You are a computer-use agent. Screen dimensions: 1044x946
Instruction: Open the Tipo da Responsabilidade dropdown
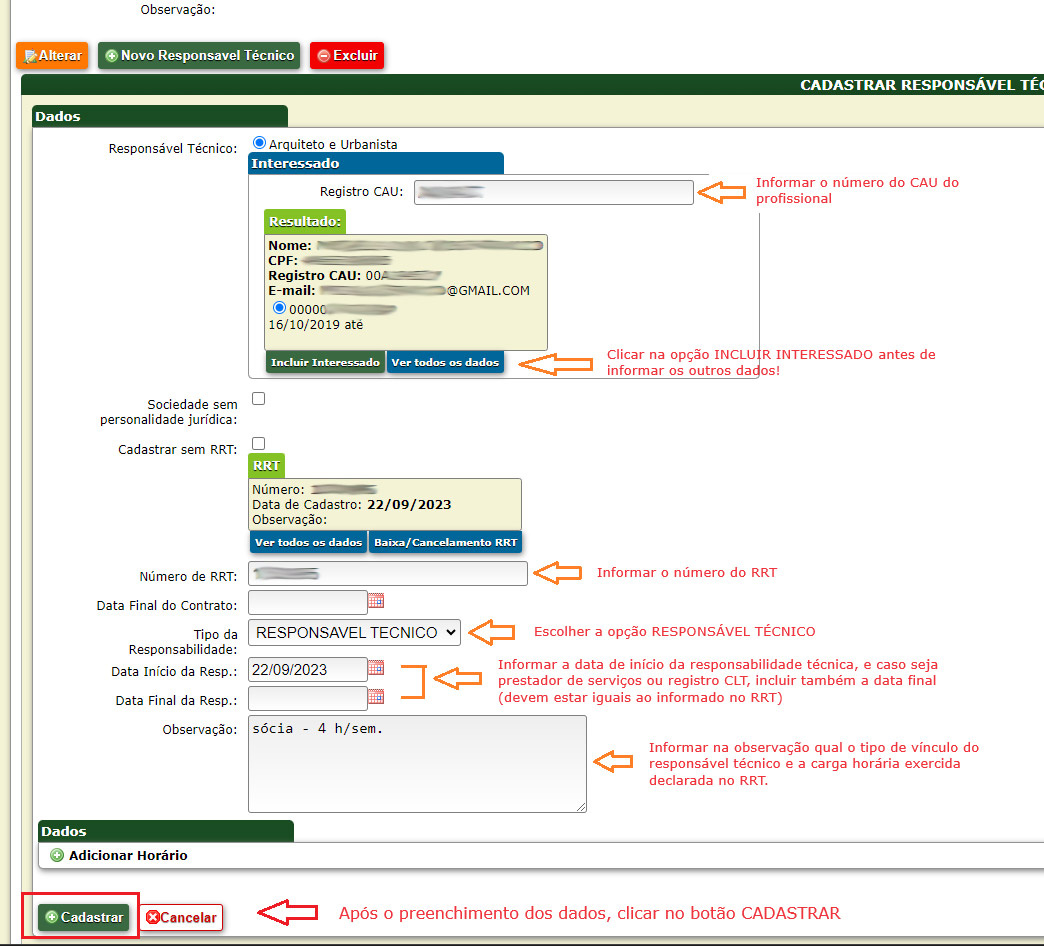tap(354, 632)
